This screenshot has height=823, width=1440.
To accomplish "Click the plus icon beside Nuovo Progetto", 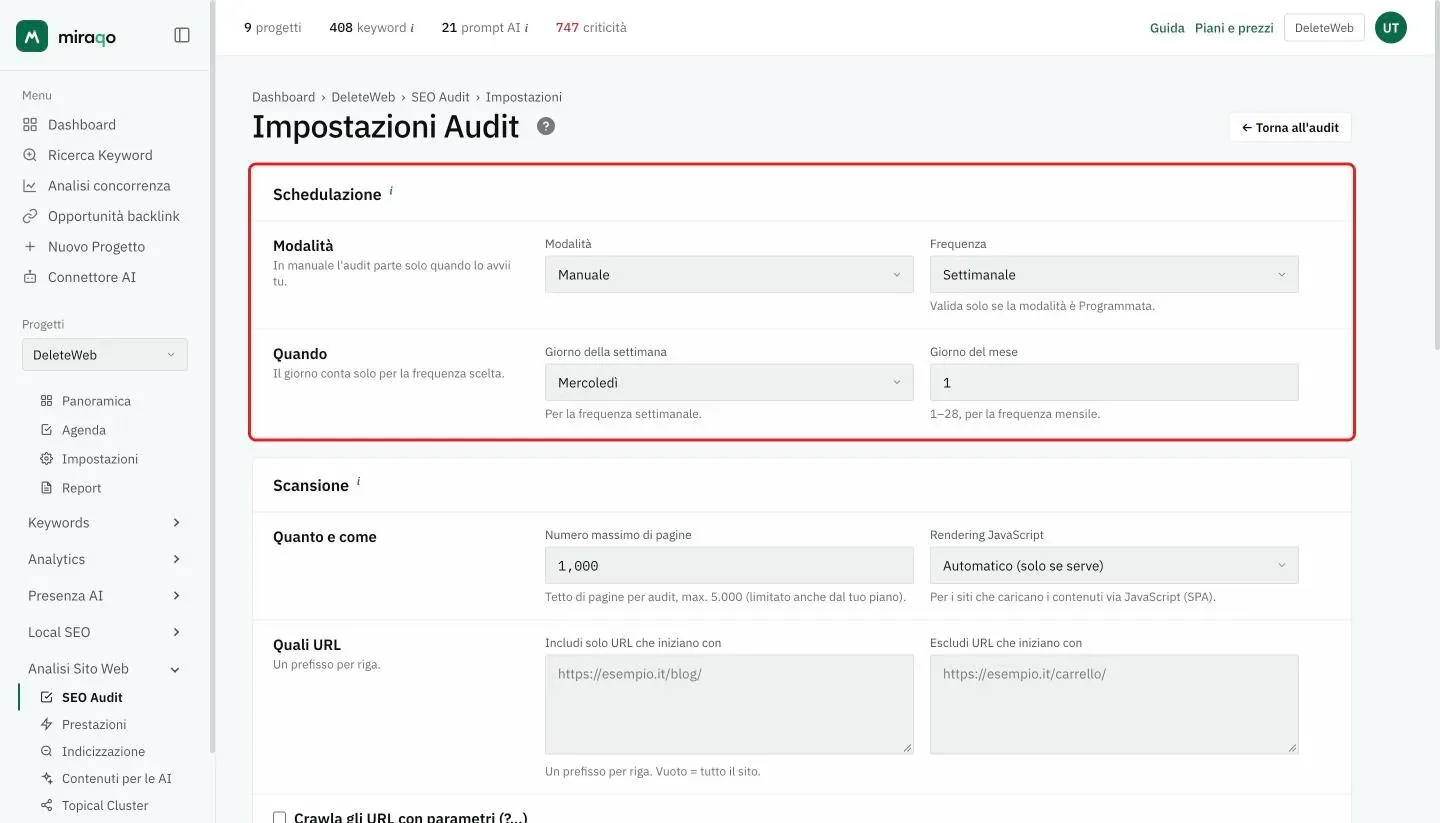I will pyautogui.click(x=30, y=247).
